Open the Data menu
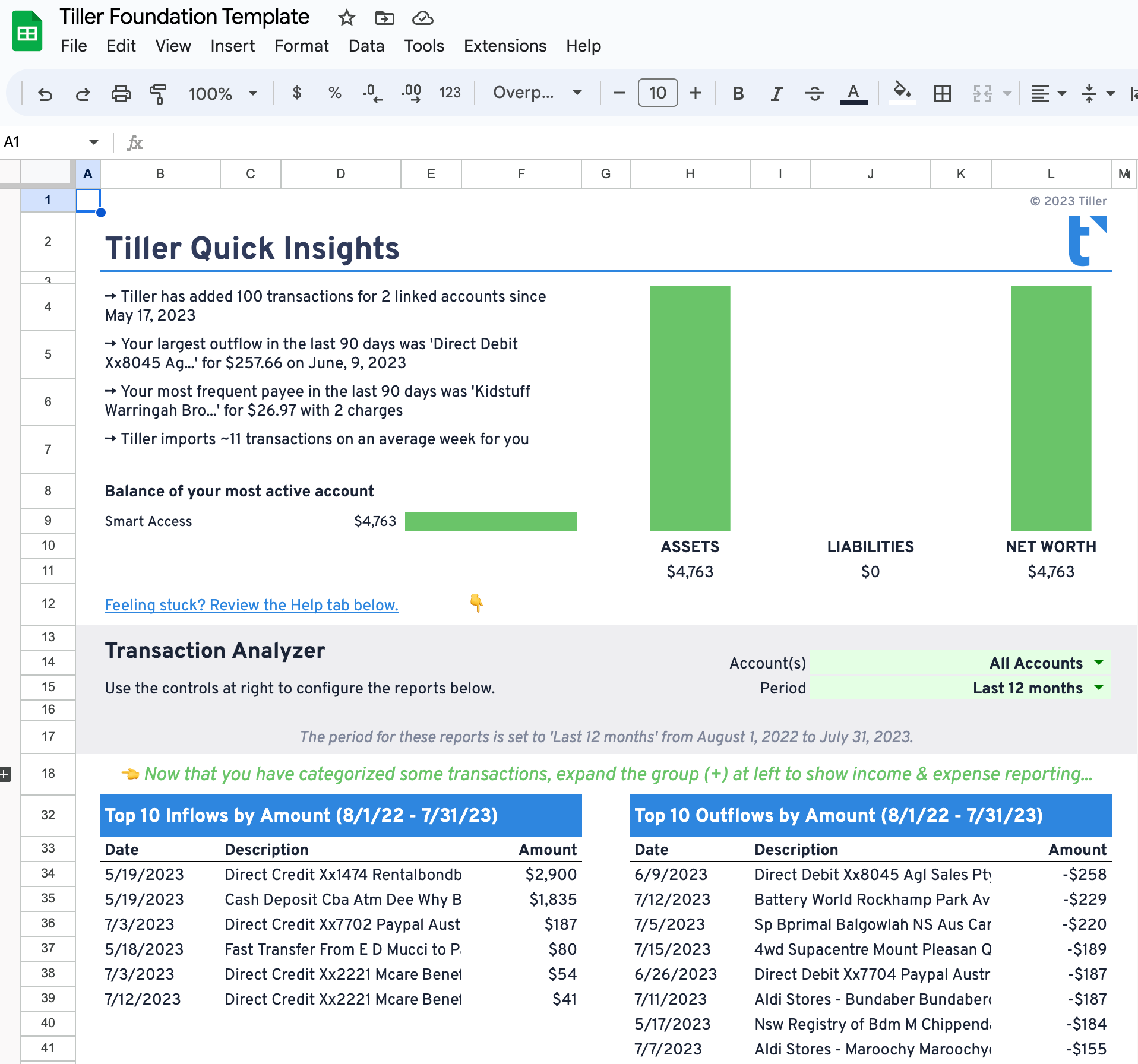The image size is (1138, 1064). tap(366, 46)
